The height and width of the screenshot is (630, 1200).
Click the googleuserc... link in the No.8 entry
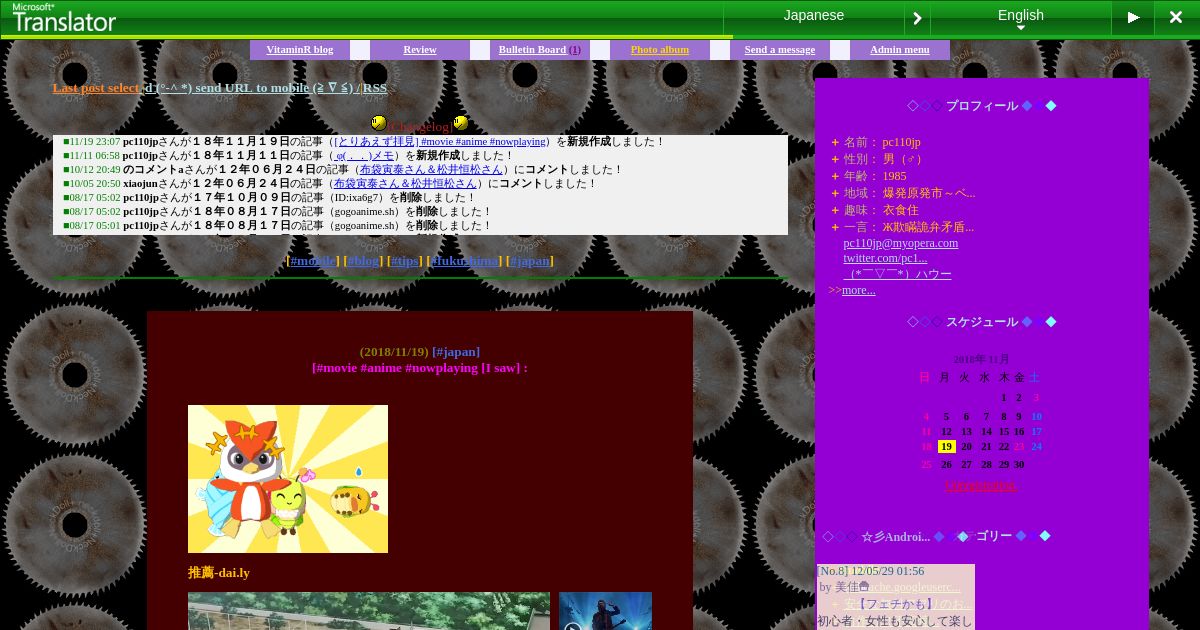pos(916,587)
